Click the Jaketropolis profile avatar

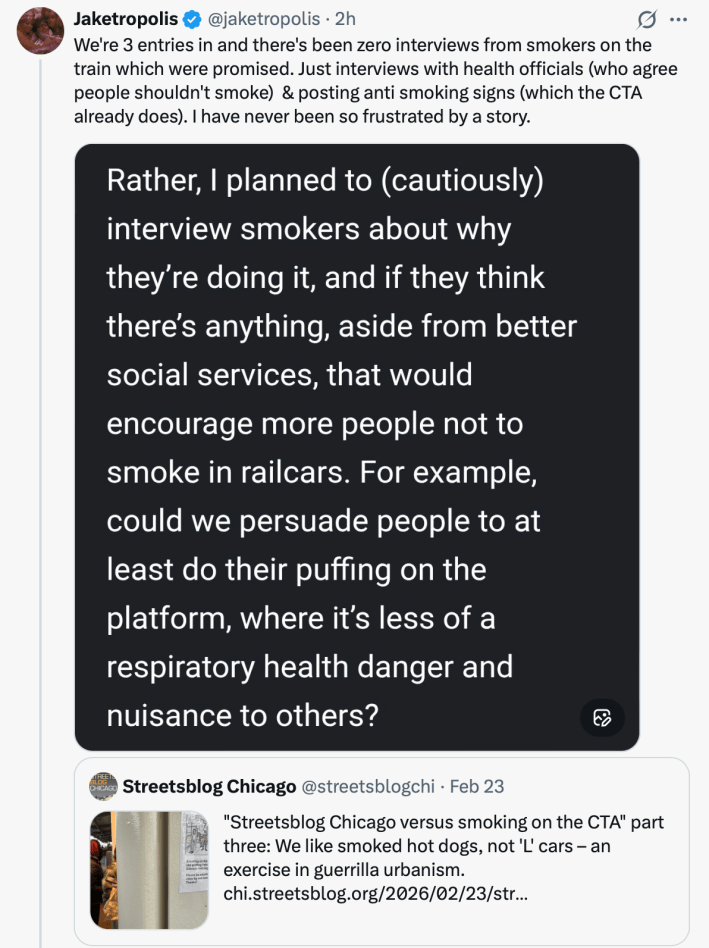click(x=41, y=31)
